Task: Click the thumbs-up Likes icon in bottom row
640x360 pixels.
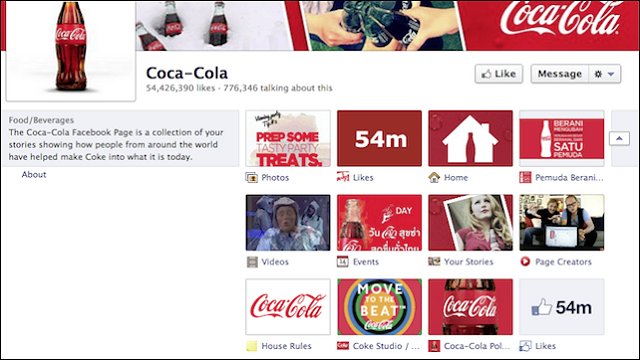Action: 525,346
